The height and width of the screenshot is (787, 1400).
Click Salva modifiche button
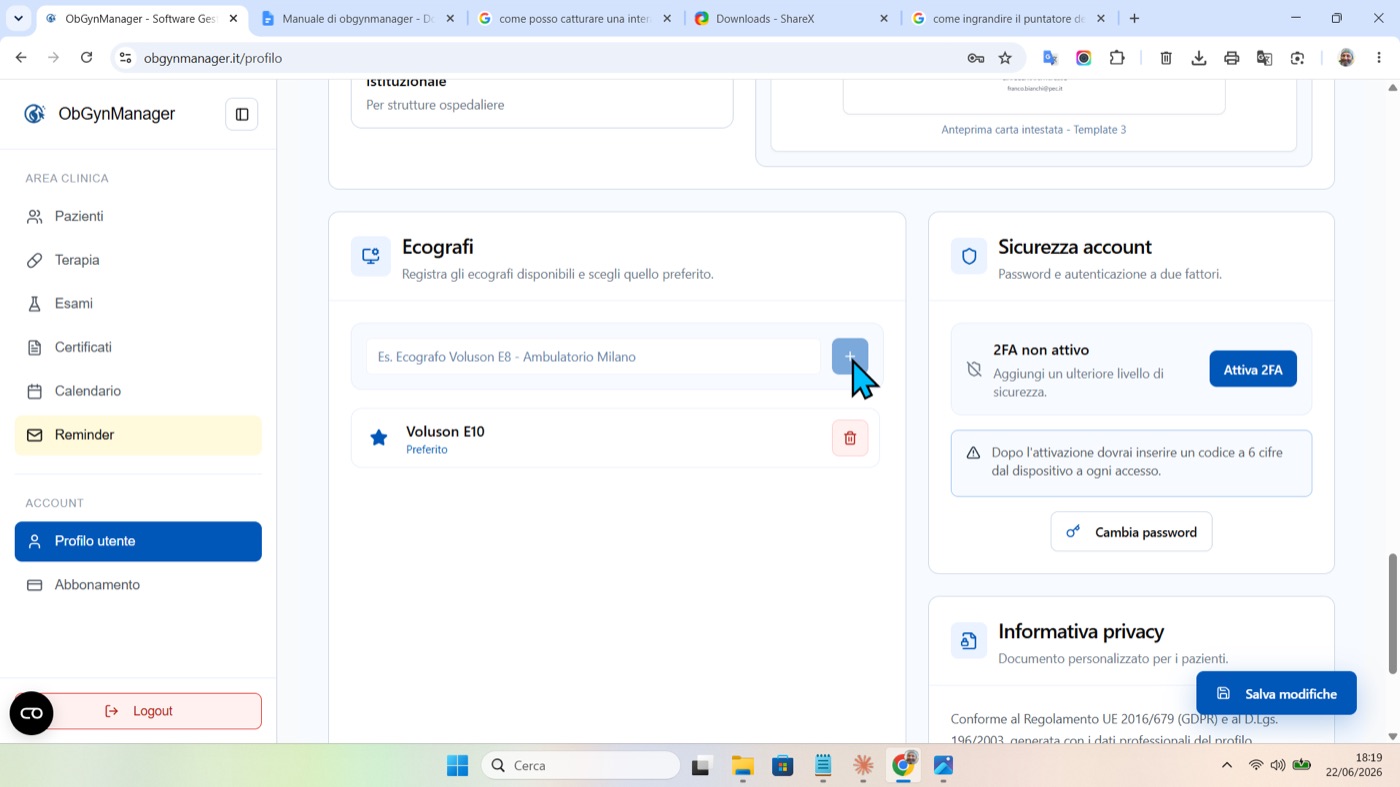tap(1276, 693)
